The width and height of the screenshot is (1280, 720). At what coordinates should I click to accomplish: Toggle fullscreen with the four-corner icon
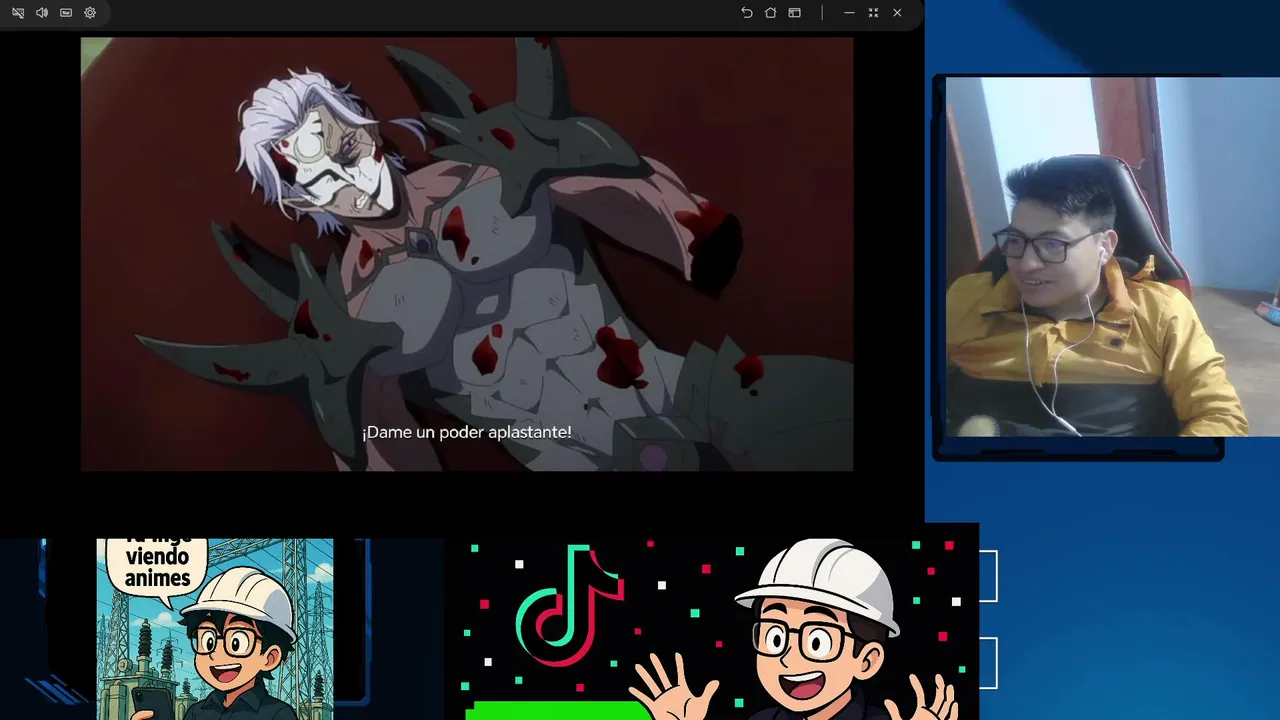point(873,13)
